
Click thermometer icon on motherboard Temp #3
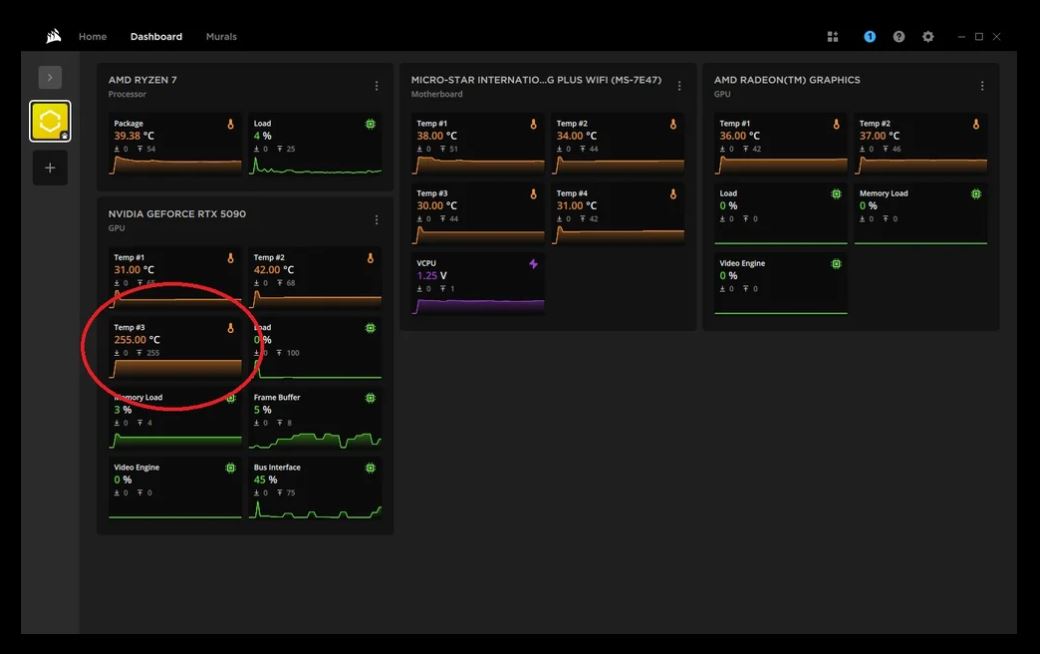coord(533,194)
